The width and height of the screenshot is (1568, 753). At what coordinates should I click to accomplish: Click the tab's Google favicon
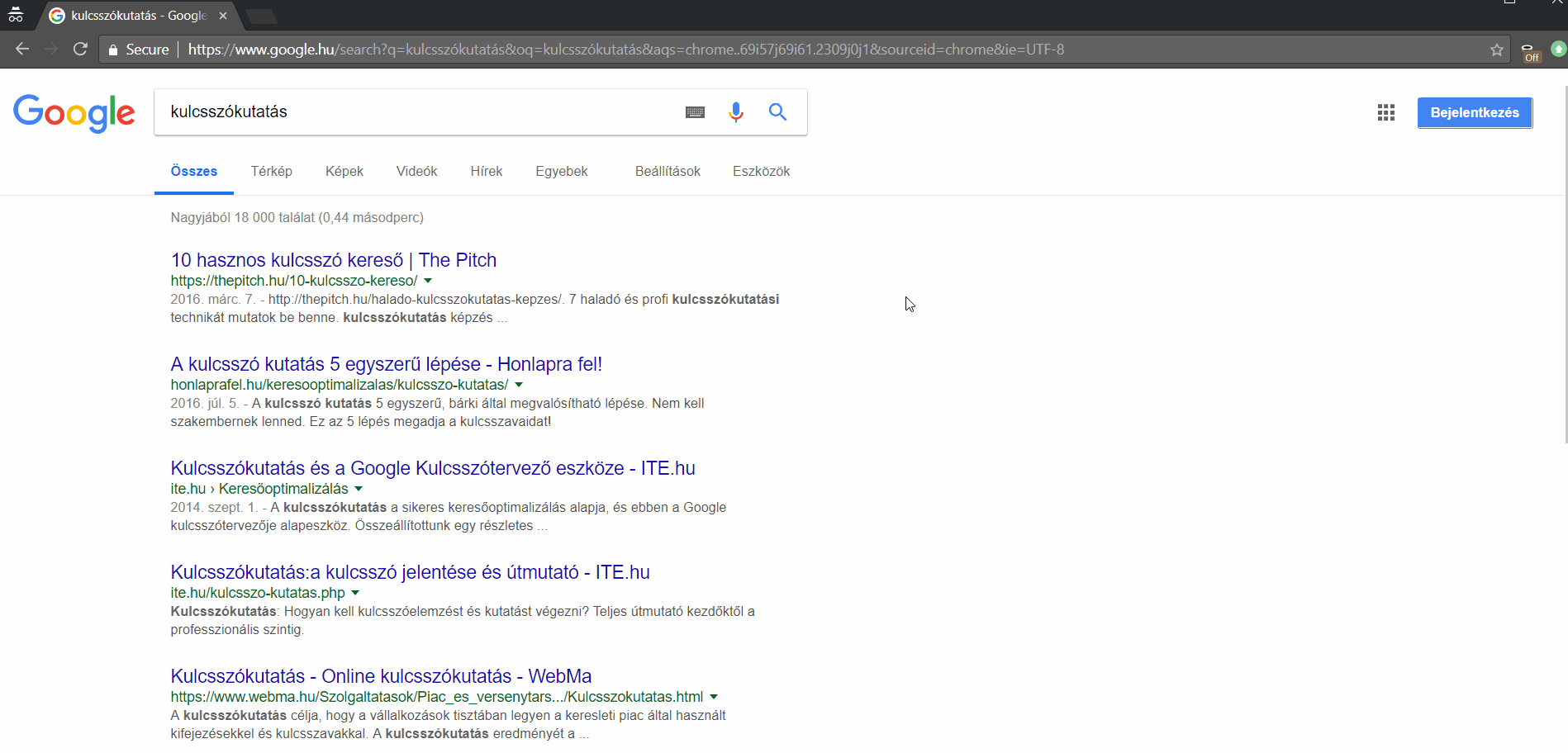[x=57, y=16]
